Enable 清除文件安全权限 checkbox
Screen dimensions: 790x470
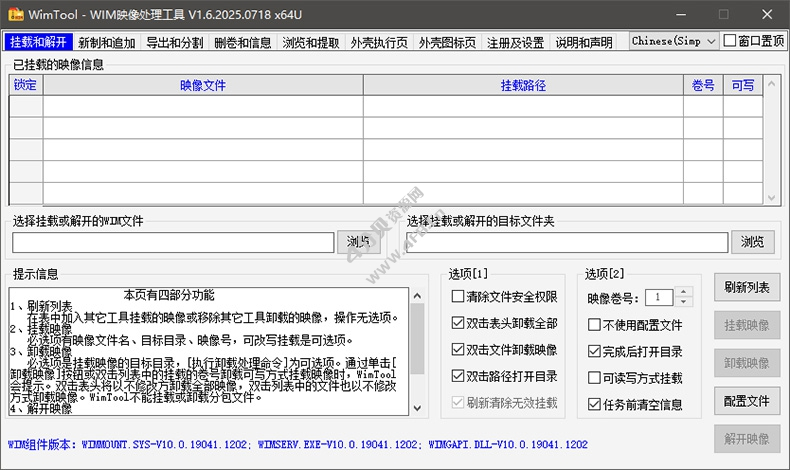458,298
